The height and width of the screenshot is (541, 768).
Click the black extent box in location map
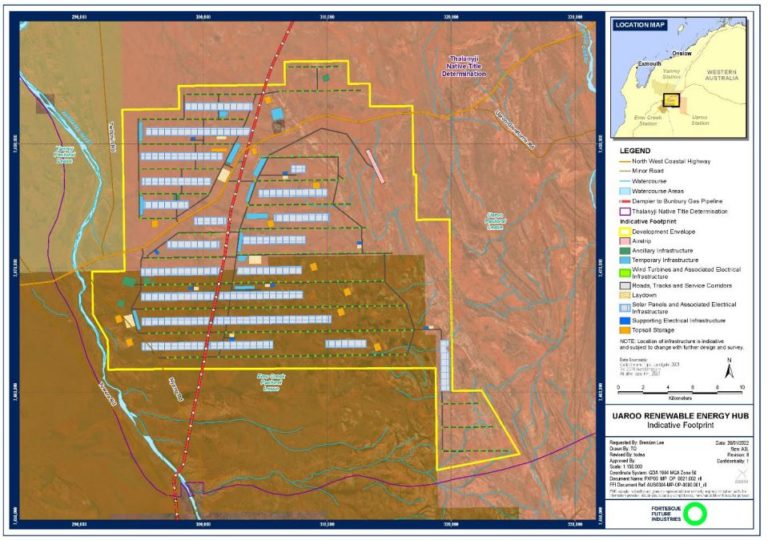coord(671,101)
